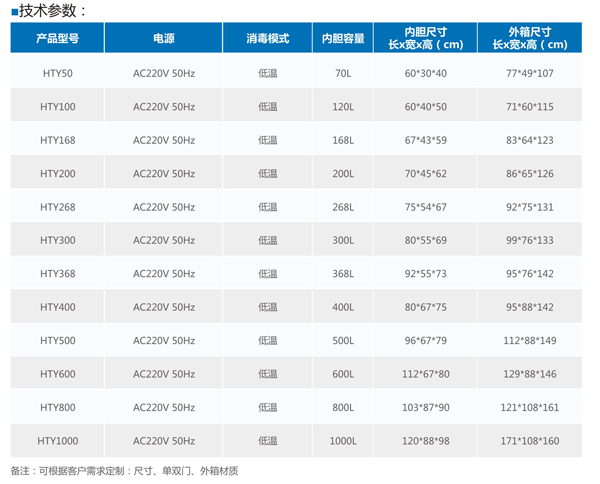
Task: Click inner dimension 60*30*40 cell
Action: coord(426,73)
